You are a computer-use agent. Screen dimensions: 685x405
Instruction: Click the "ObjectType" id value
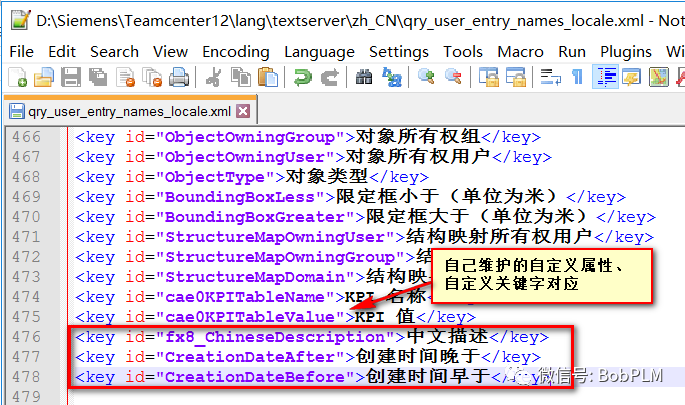point(215,177)
